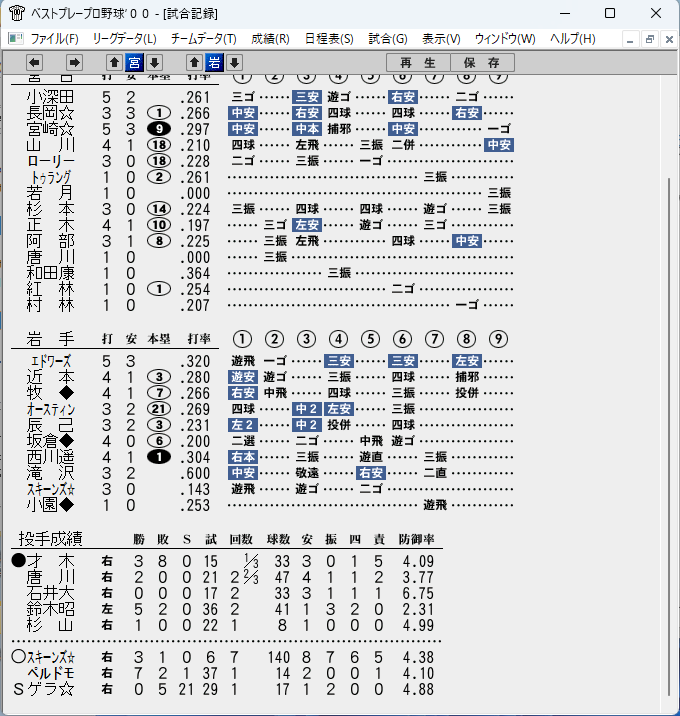Click the up arrow beside 岩 button
The image size is (680, 716).
pyautogui.click(x=194, y=62)
